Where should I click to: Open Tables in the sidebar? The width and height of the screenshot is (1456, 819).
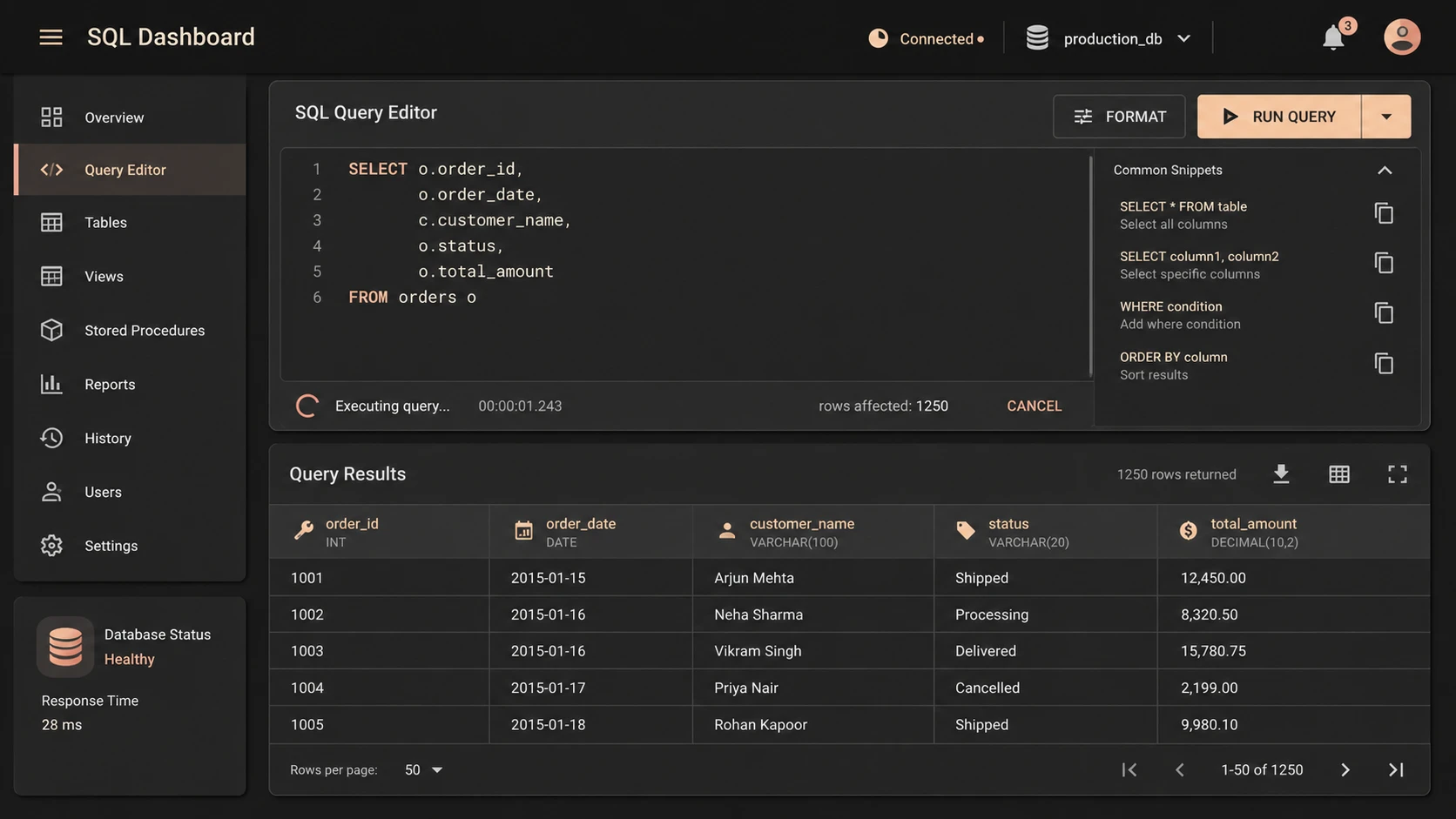tap(130, 223)
